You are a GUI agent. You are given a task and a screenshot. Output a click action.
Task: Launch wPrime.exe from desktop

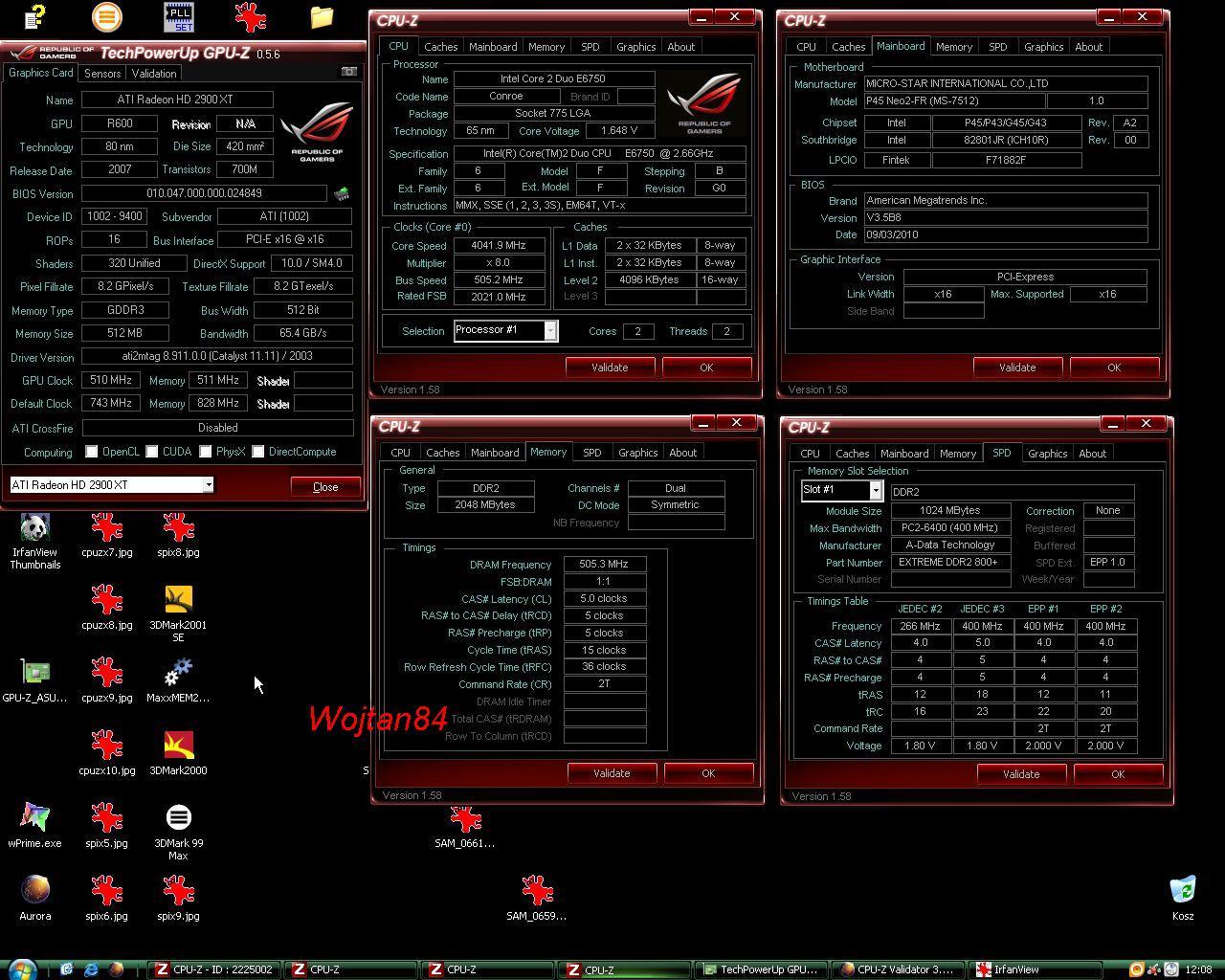point(35,826)
